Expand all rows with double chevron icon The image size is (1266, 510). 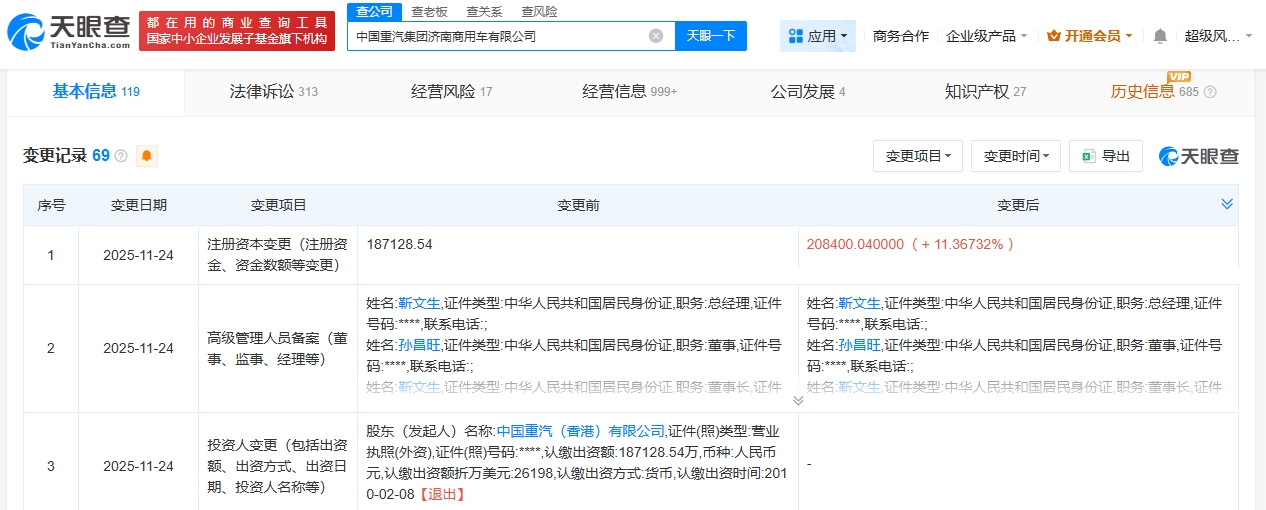pos(1227,204)
